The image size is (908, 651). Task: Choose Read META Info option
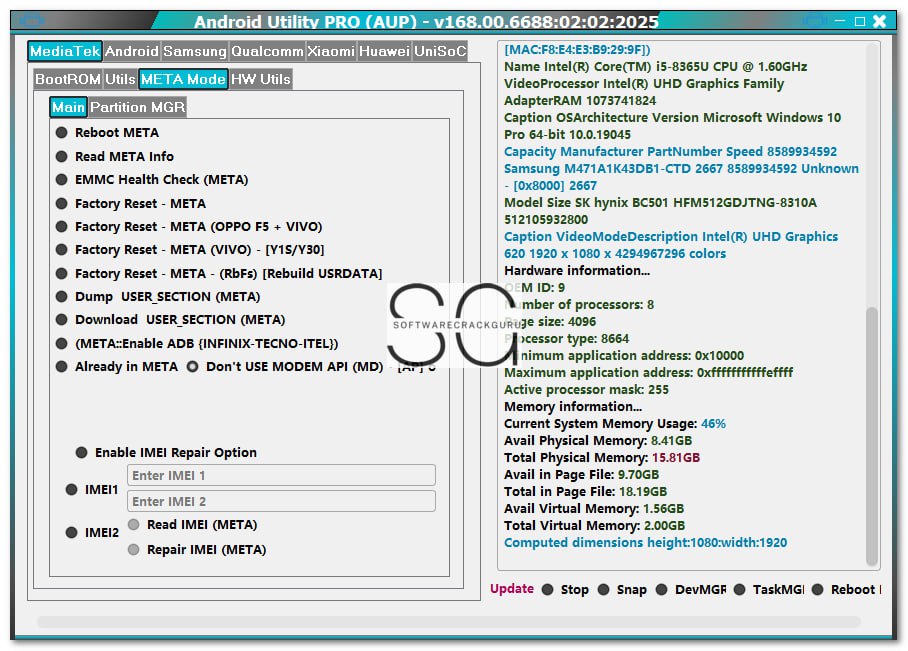pos(115,156)
